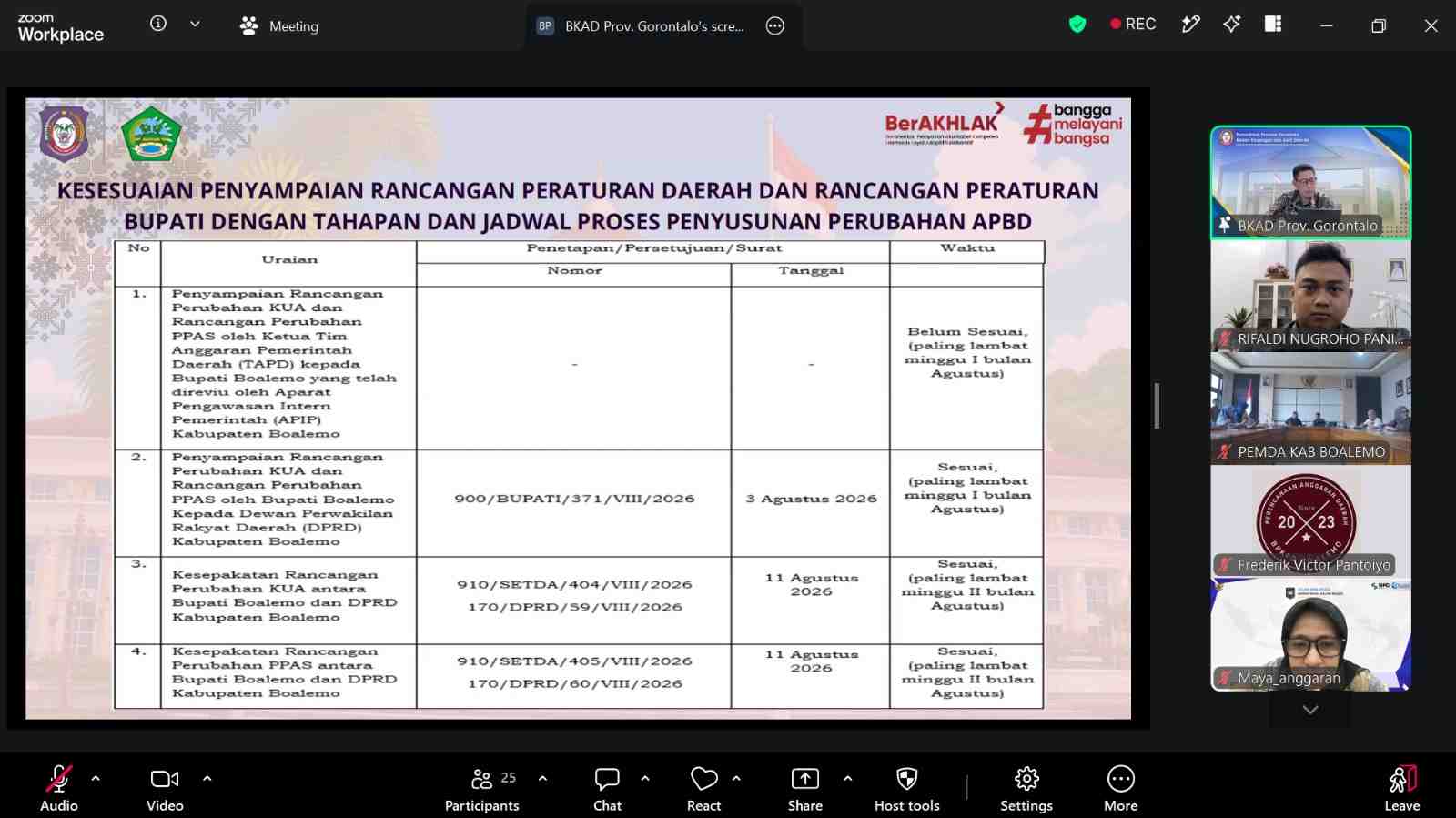Show more participant thumbnails below
Viewport: 1456px width, 818px height.
pos(1310,710)
